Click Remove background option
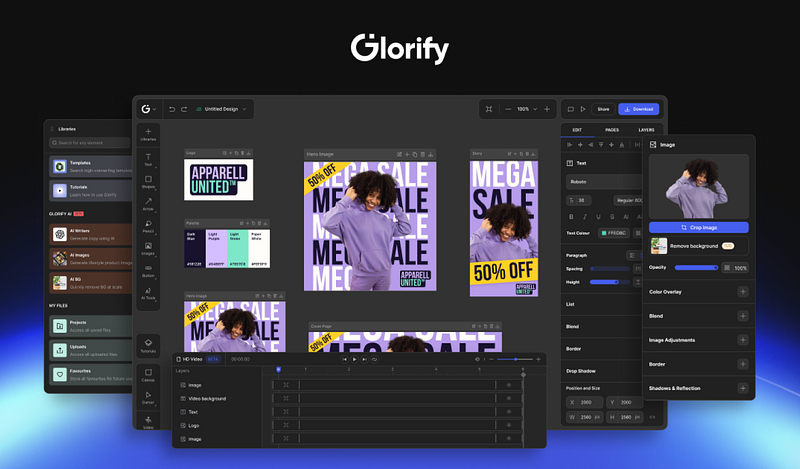Screen dimensions: 800x469 pos(698,246)
